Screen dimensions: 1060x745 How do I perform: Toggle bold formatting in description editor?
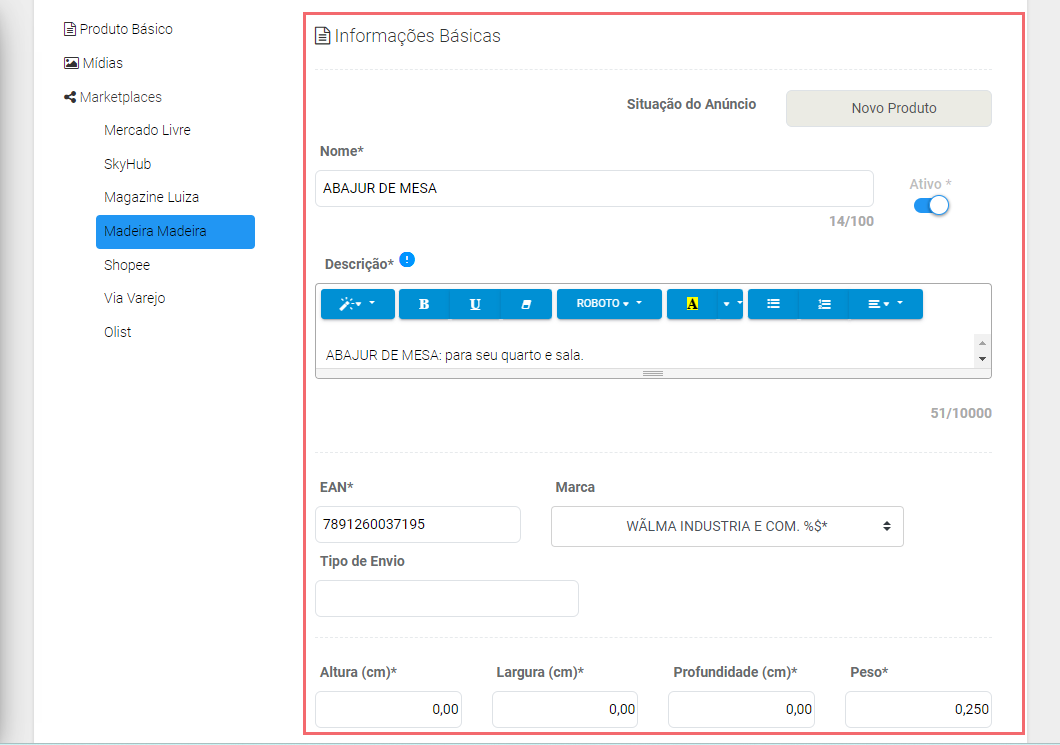click(x=424, y=304)
